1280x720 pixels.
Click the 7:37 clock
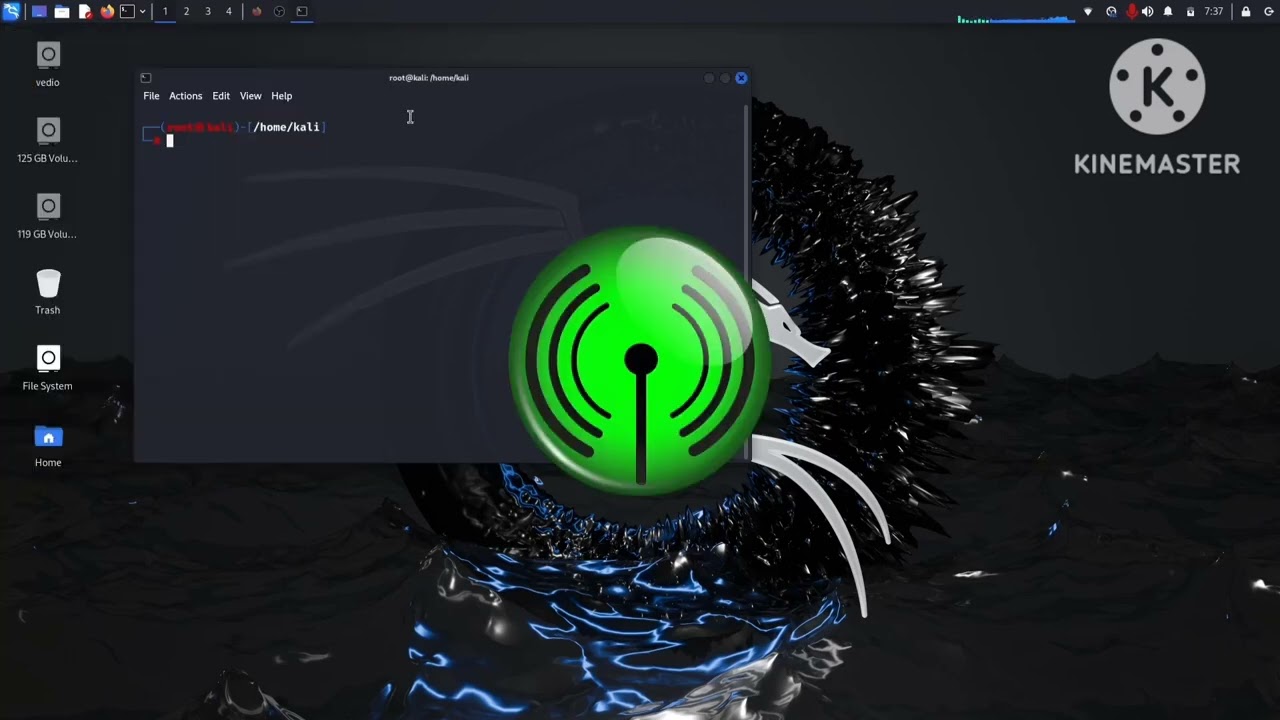(1214, 12)
